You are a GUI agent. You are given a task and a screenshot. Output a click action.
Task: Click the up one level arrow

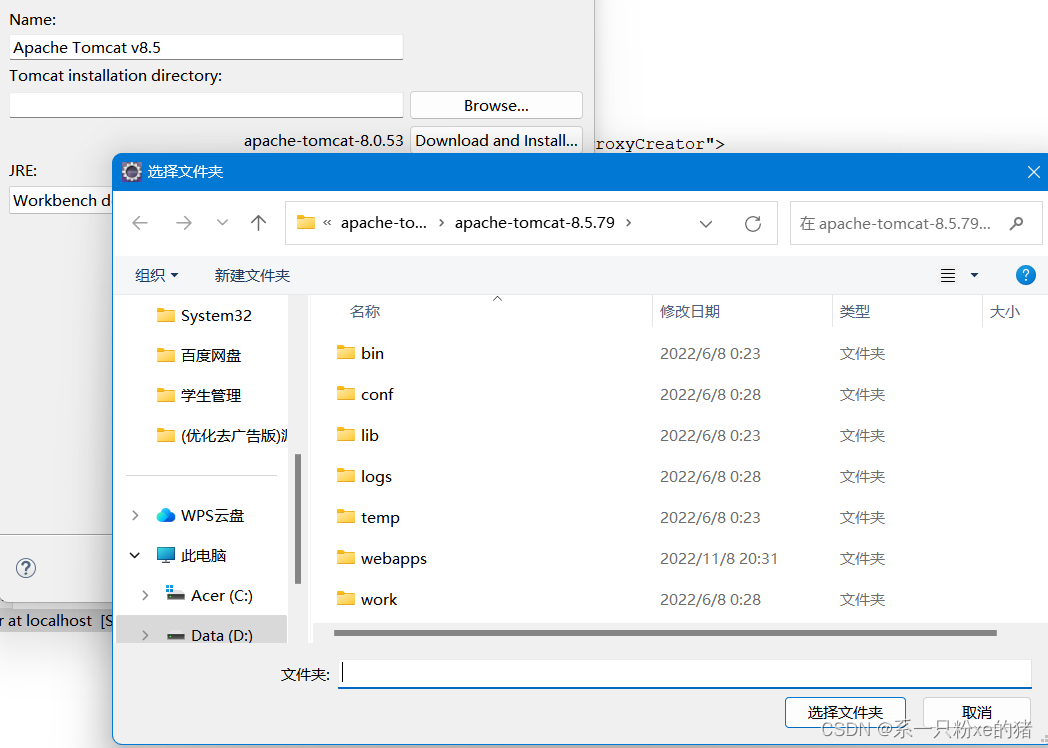(258, 222)
